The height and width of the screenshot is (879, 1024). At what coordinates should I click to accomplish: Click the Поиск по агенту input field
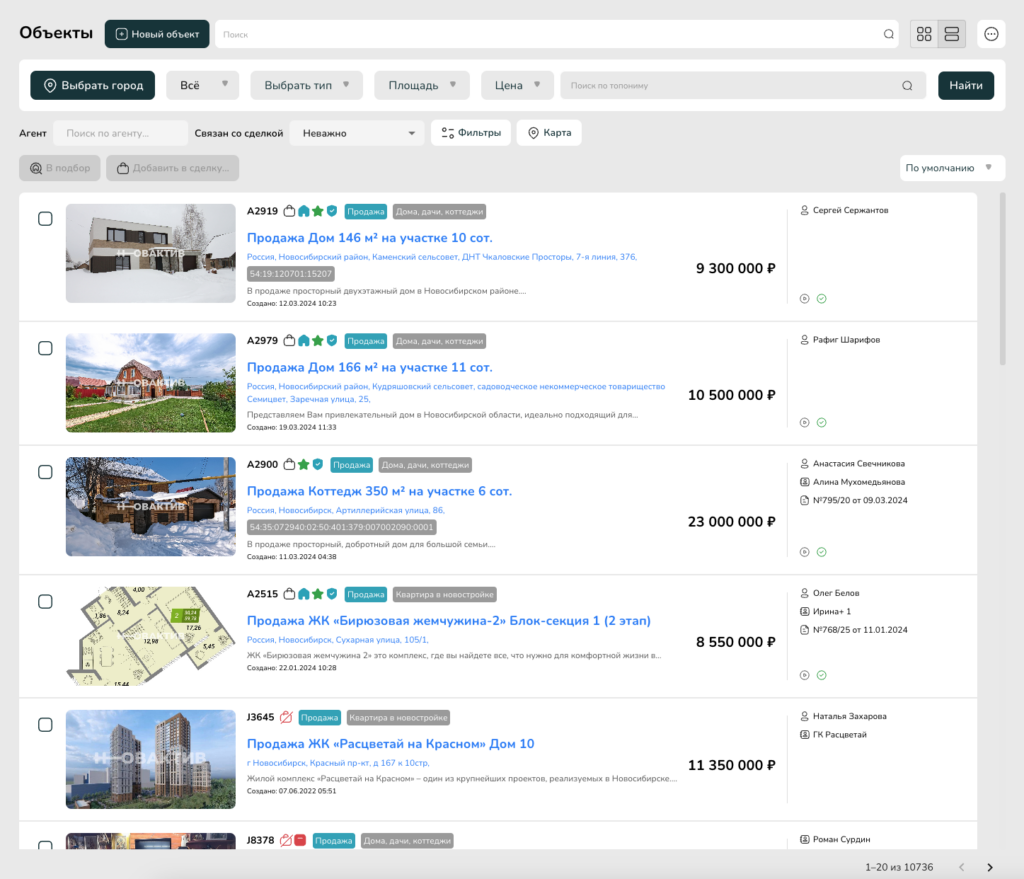[x=120, y=133]
